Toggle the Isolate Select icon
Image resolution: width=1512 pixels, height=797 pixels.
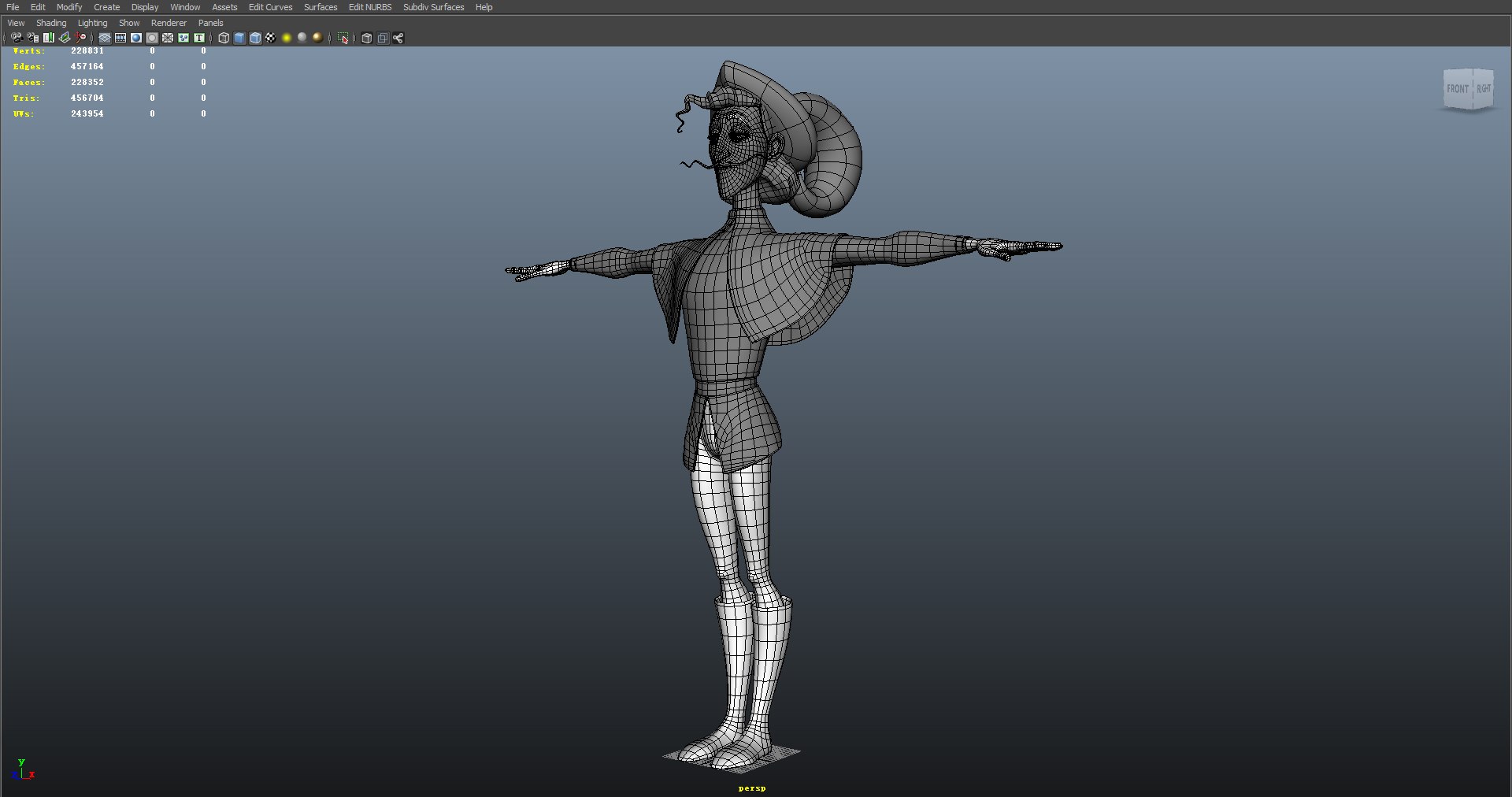tap(343, 38)
